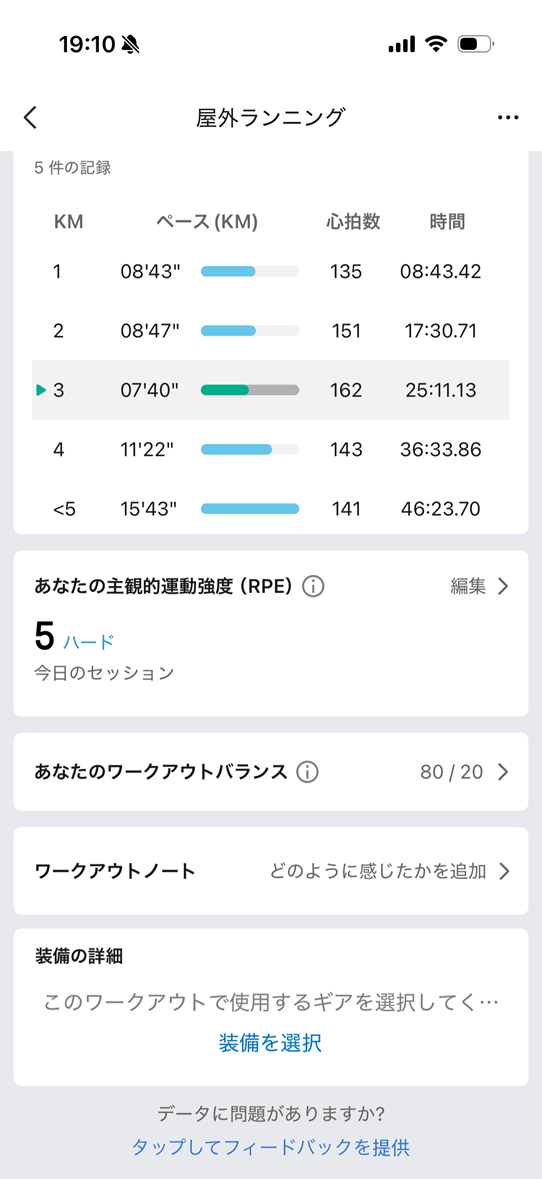Image resolution: width=542 pixels, height=1179 pixels.
Task: Open the three-dot more options menu
Action: click(x=508, y=118)
